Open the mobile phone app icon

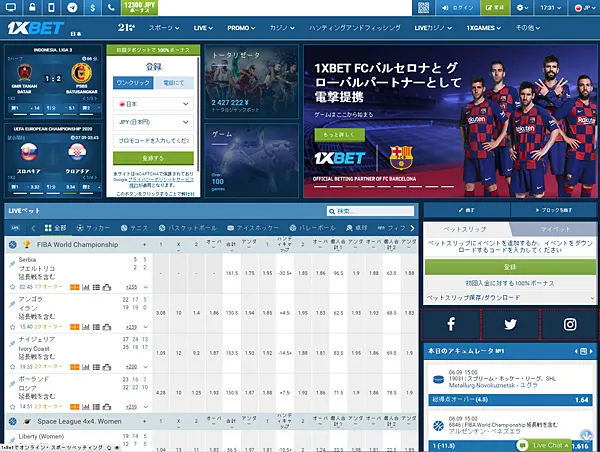[x=52, y=7]
